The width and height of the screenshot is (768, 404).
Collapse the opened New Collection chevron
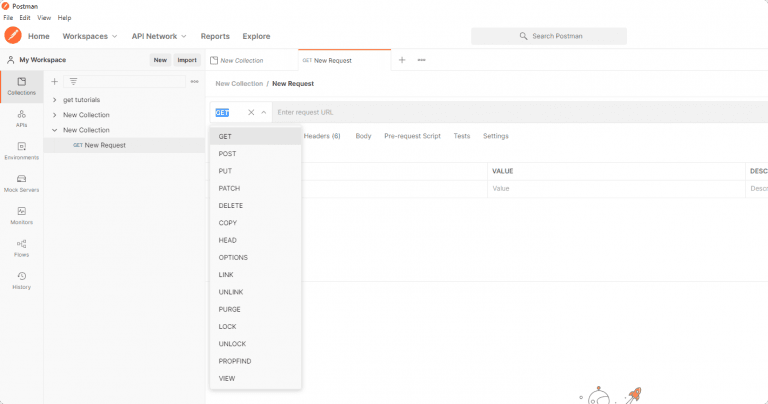pyautogui.click(x=54, y=130)
